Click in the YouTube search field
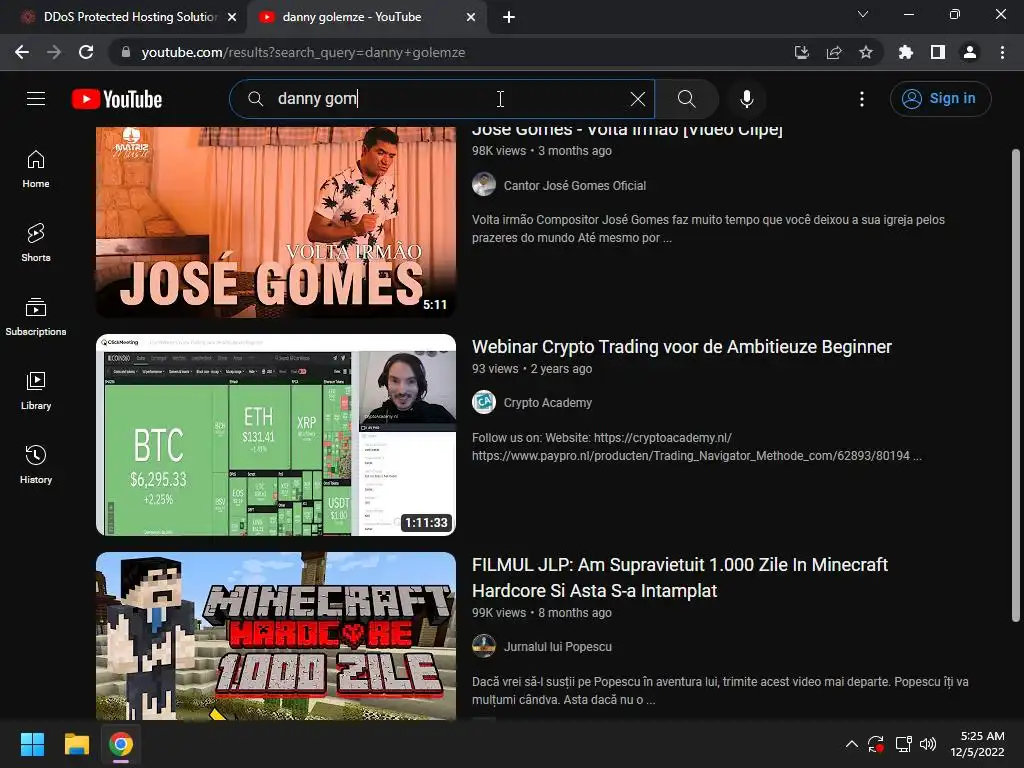The height and width of the screenshot is (768, 1024). click(444, 99)
